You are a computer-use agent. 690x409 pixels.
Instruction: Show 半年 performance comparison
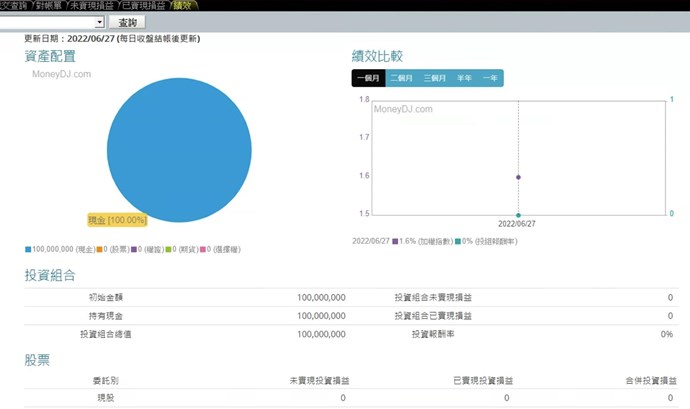(x=465, y=78)
